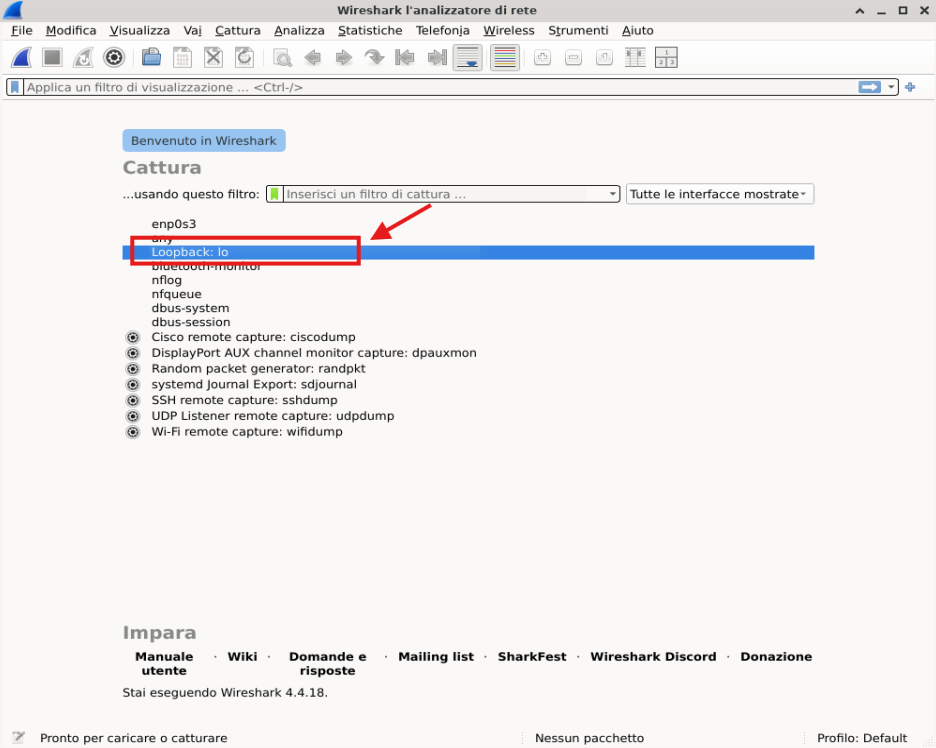Viewport: 936px width, 748px height.
Task: Open the Vai menu
Action: 193,30
